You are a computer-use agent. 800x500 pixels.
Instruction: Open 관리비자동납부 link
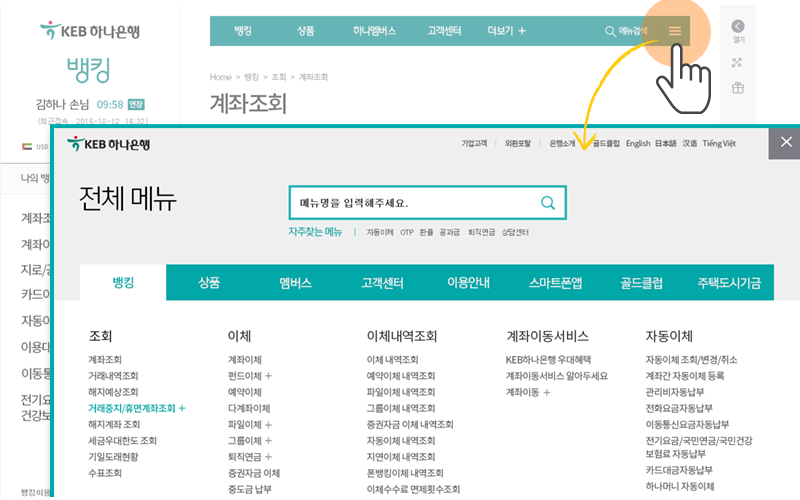click(x=674, y=392)
